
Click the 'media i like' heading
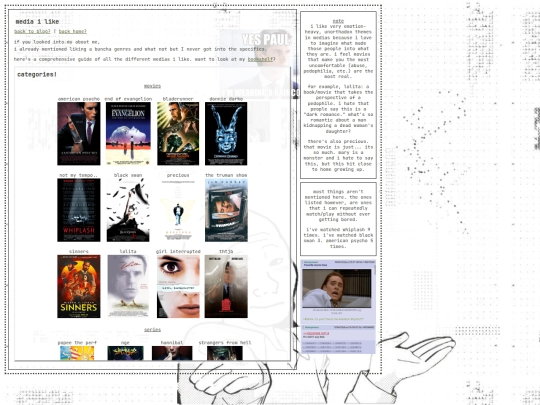[x=37, y=22]
